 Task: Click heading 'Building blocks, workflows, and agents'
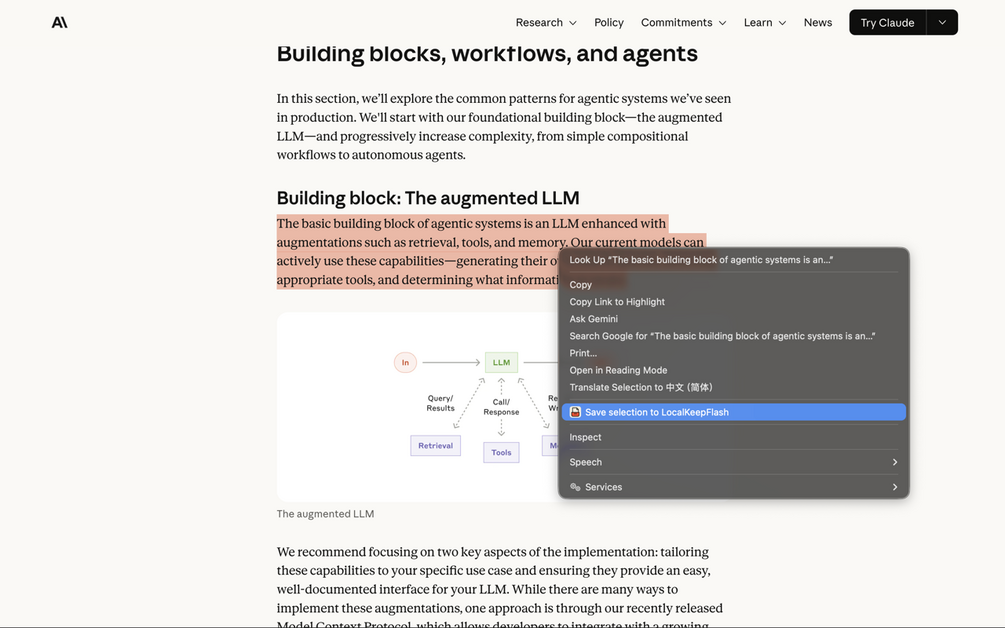coord(486,54)
